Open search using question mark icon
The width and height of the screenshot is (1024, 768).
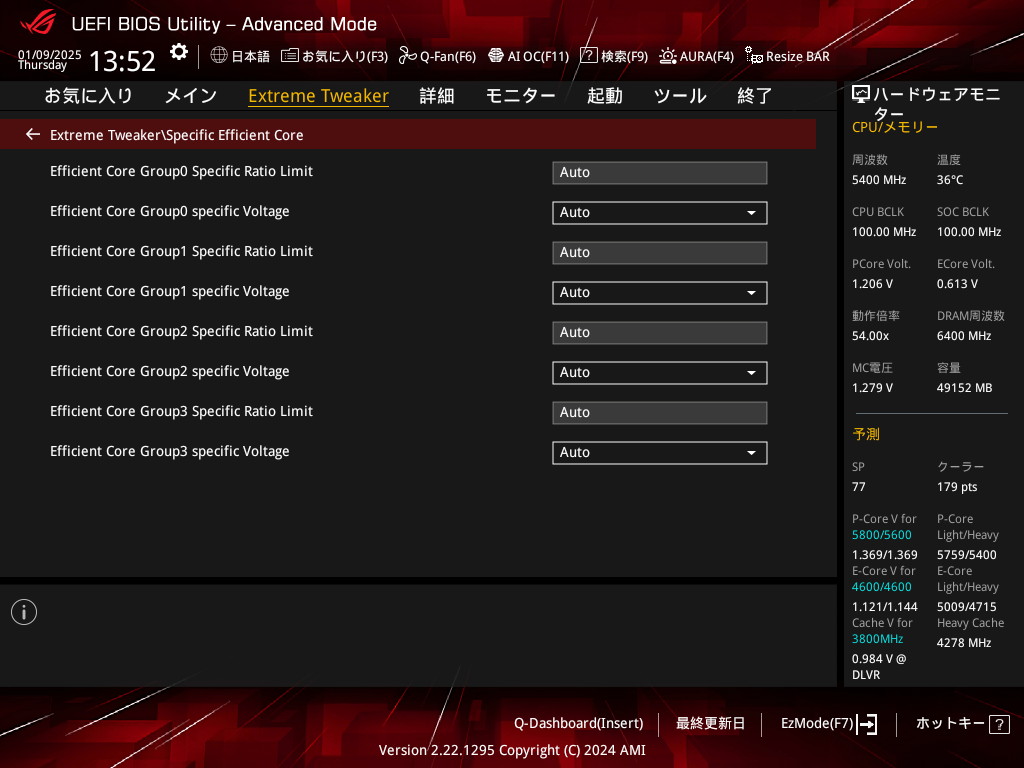(x=589, y=56)
